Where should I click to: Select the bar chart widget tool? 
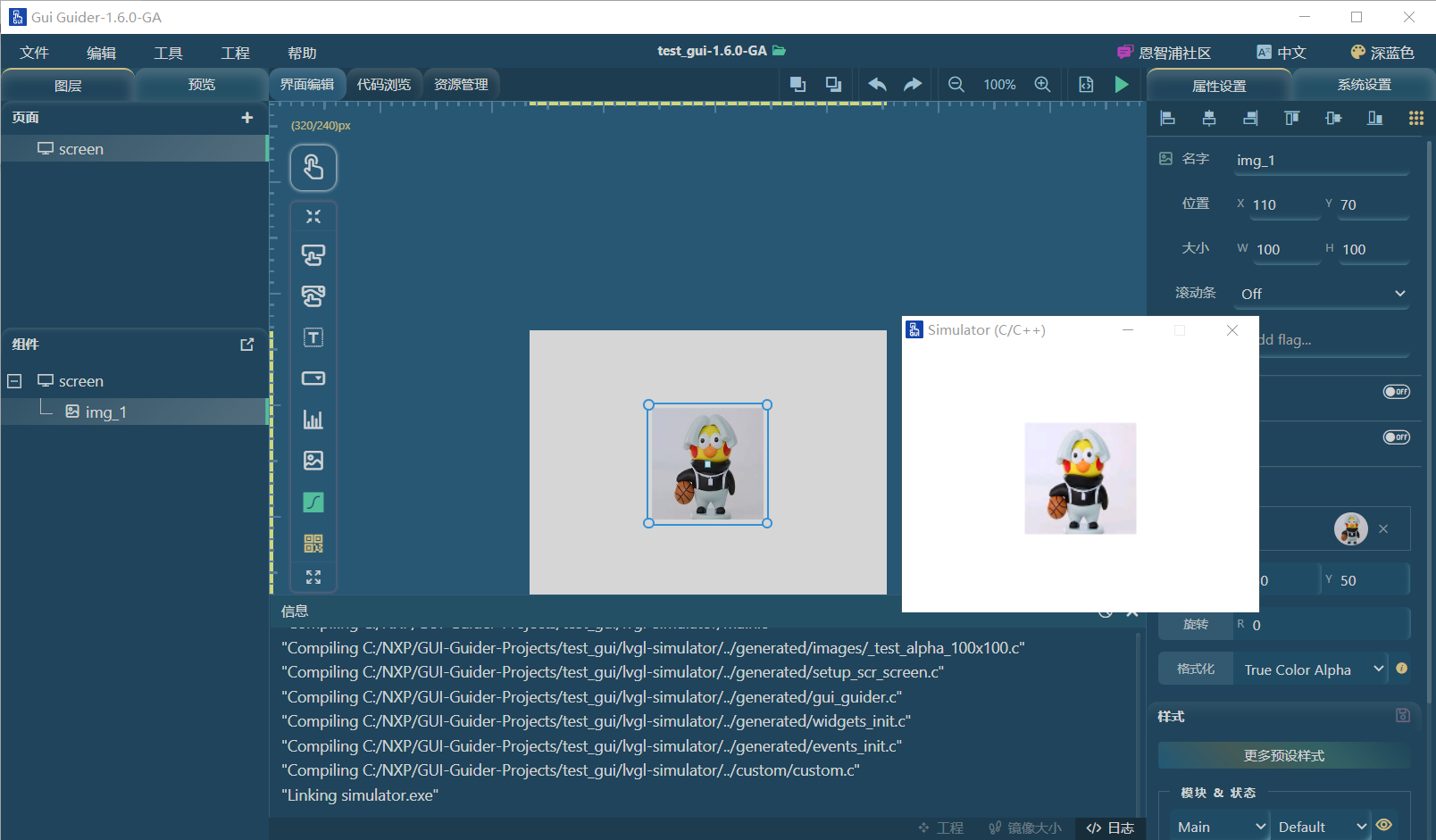[x=313, y=420]
